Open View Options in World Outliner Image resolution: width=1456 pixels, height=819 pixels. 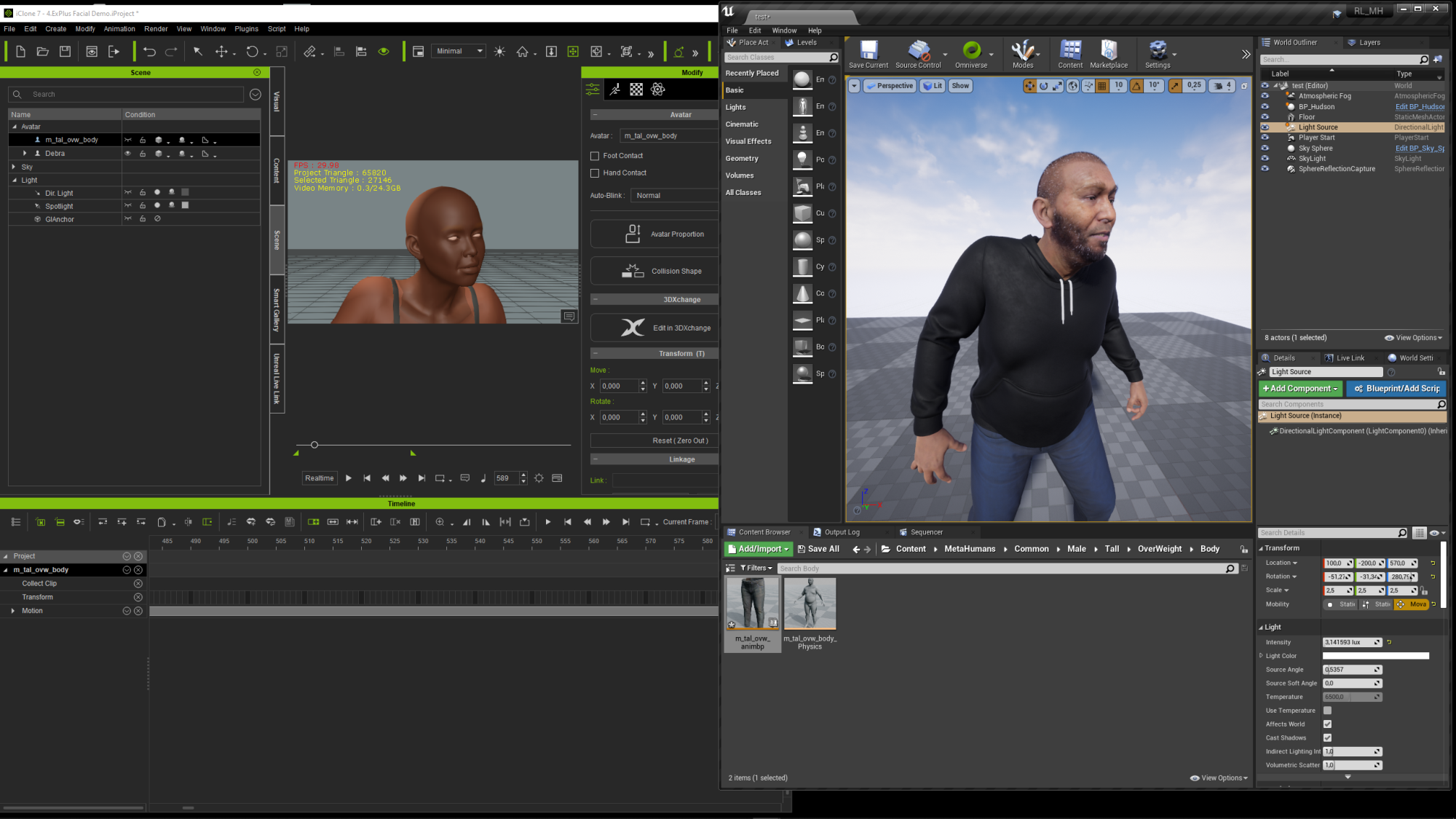(1413, 338)
